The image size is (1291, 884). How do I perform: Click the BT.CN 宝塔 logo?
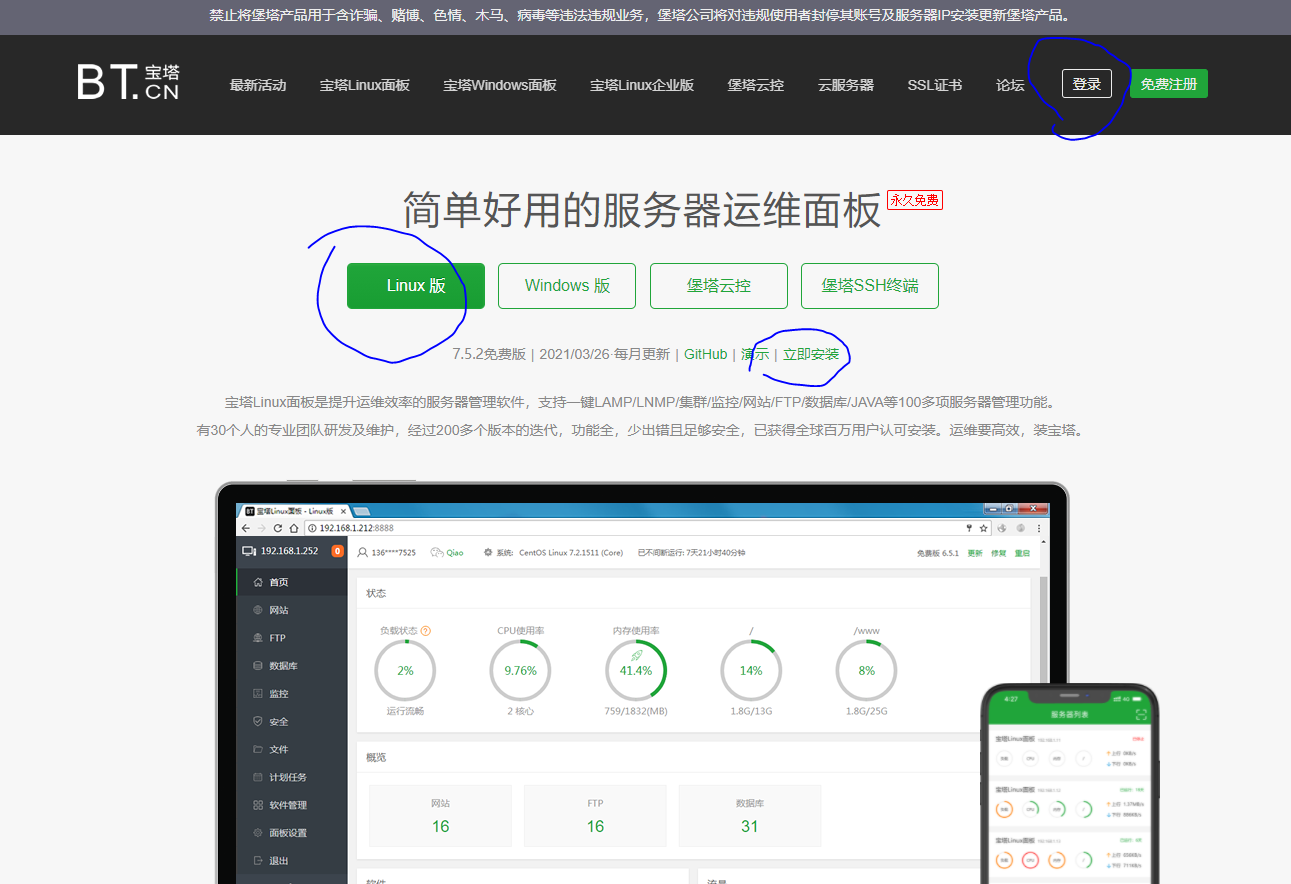[128, 82]
